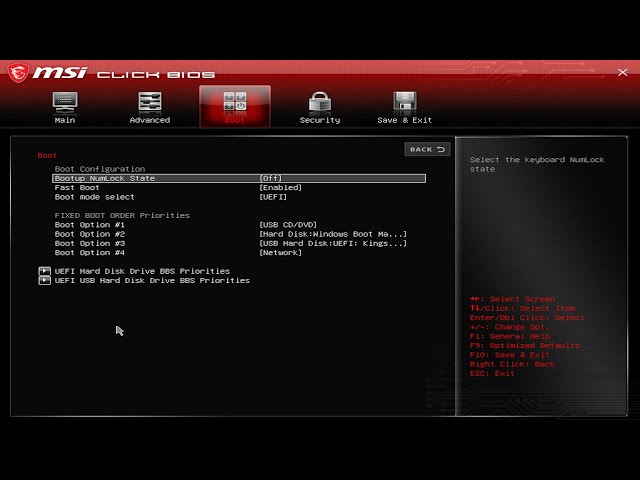Click the Enter/Dbl Click: Select hint
Viewport: 640px width, 480px height.
(x=527, y=318)
